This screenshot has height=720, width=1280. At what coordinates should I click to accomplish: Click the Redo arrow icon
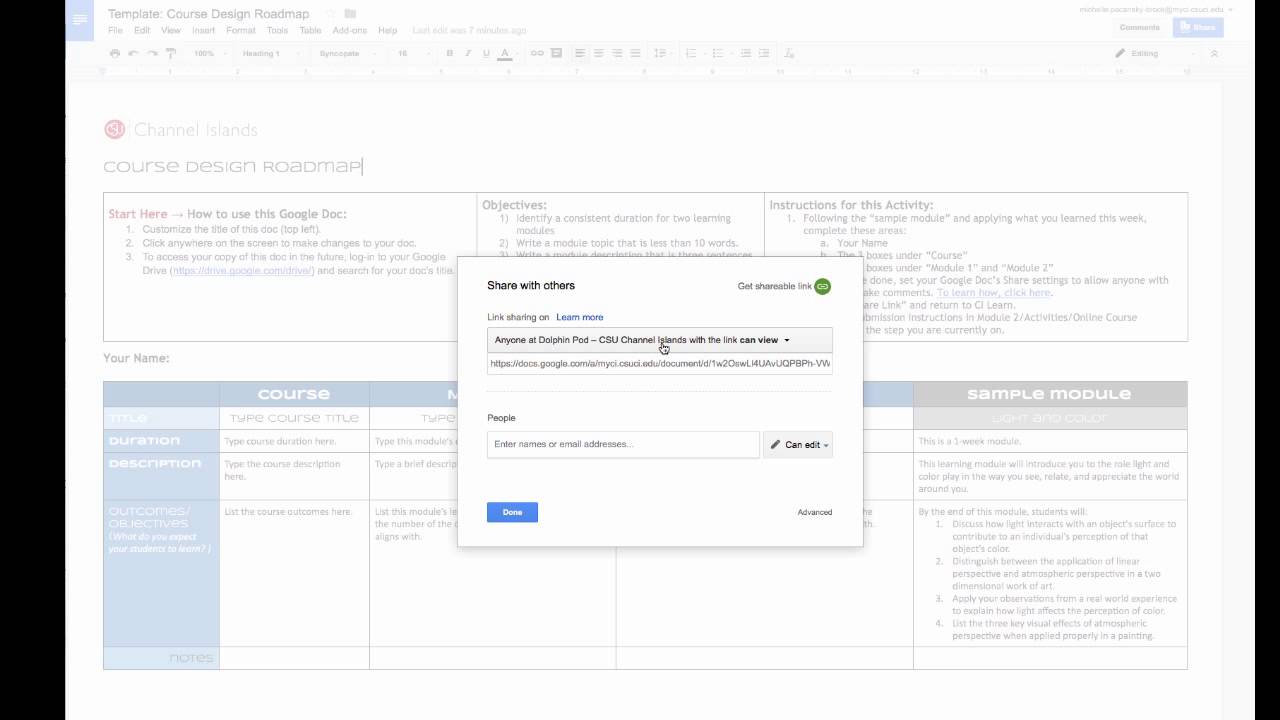[x=152, y=53]
